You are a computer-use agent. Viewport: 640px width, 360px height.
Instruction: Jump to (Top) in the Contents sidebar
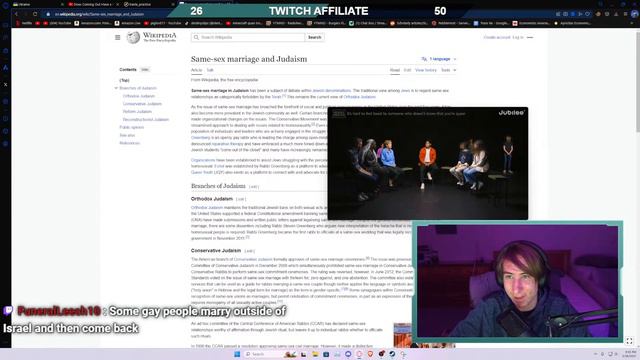click(124, 80)
